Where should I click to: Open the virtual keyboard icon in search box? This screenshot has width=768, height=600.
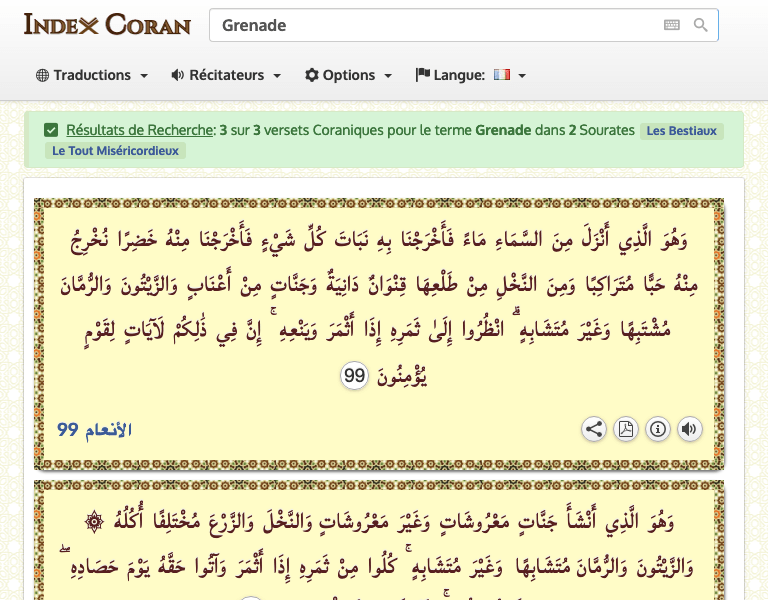coord(671,25)
